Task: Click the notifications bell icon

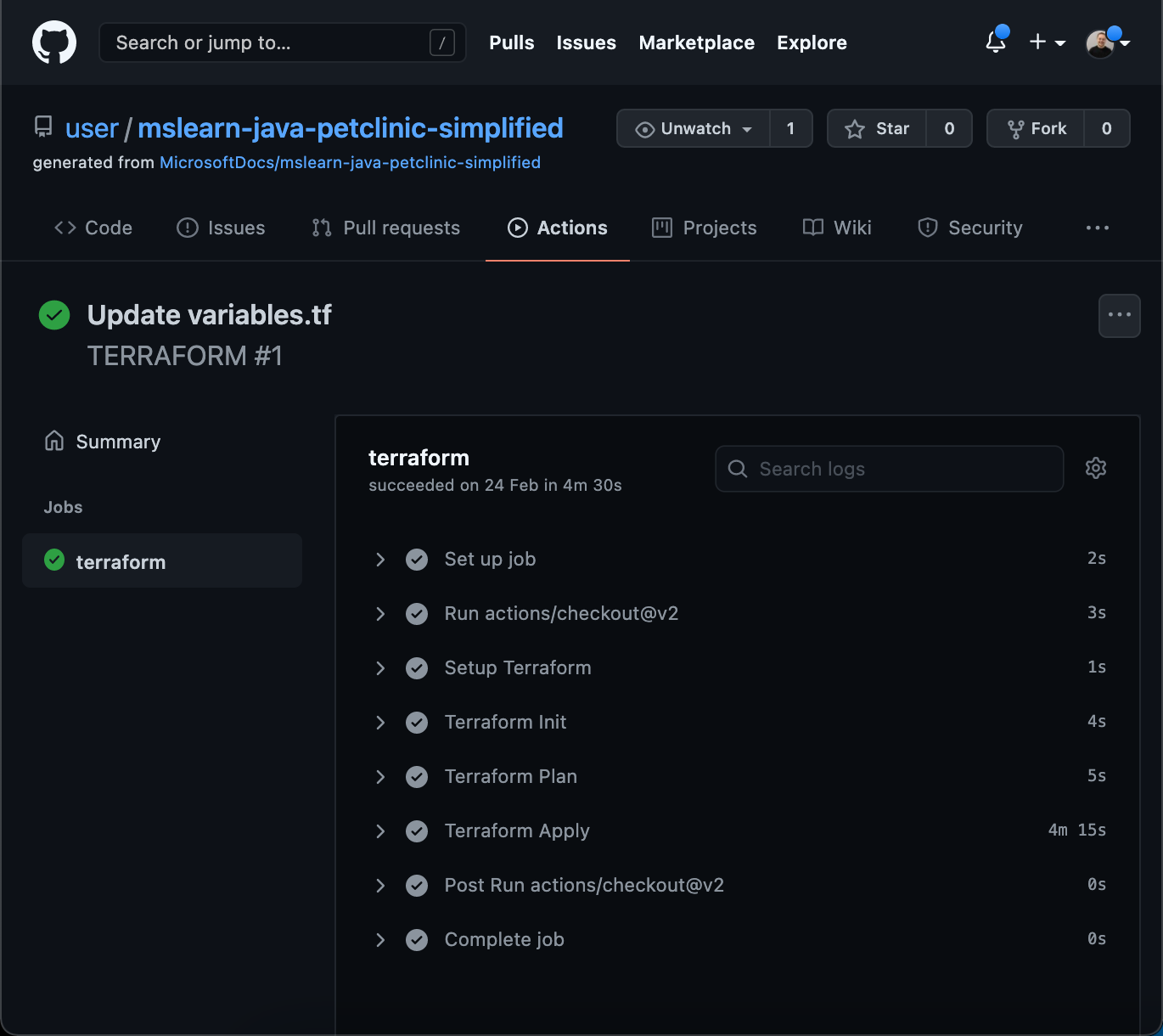Action: (x=994, y=42)
